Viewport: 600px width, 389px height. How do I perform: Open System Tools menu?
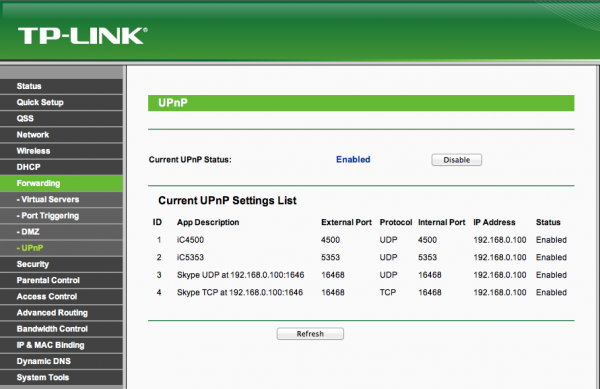[x=61, y=378]
